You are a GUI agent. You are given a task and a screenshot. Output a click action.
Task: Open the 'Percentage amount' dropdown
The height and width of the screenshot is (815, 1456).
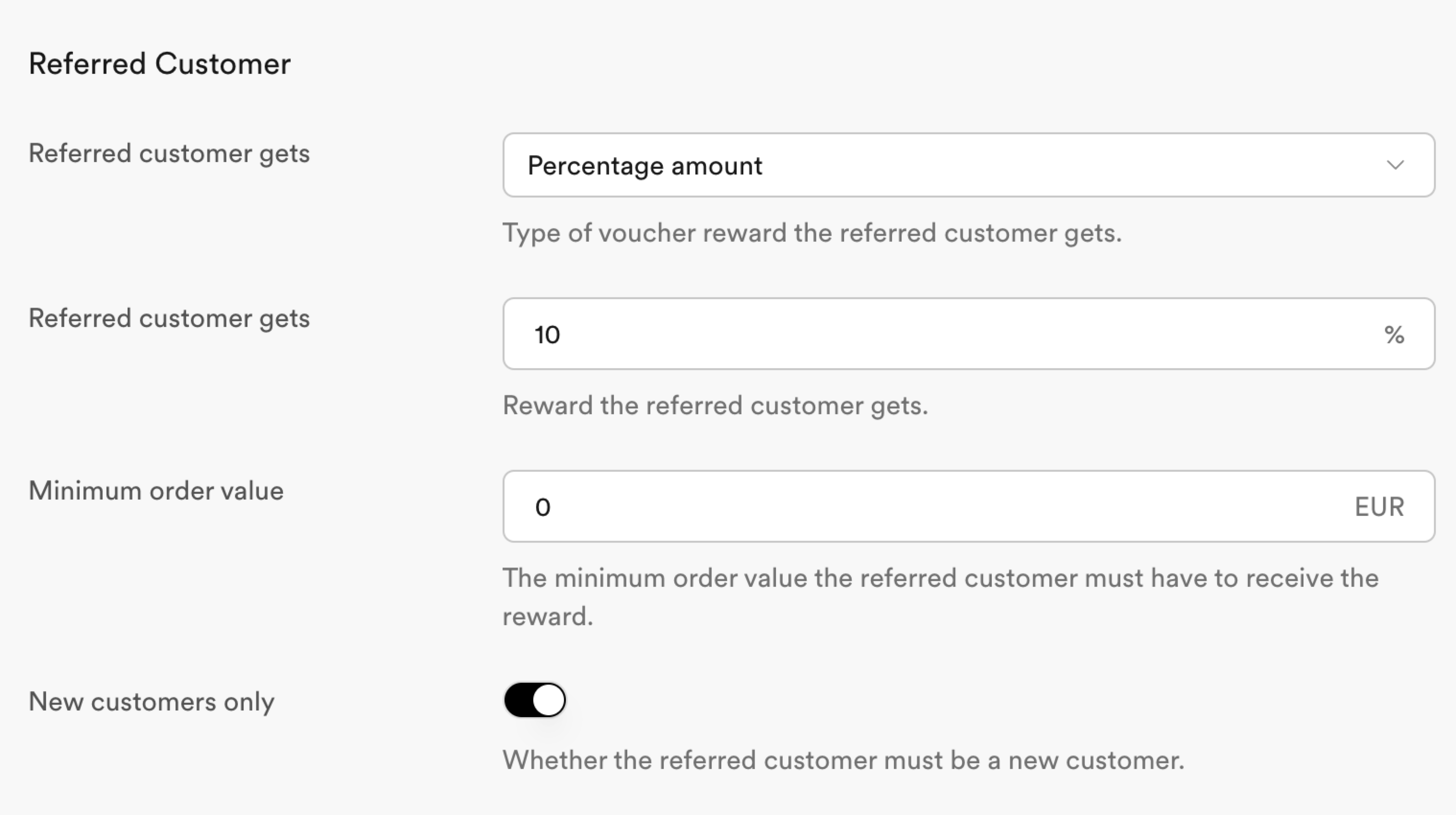(x=969, y=165)
